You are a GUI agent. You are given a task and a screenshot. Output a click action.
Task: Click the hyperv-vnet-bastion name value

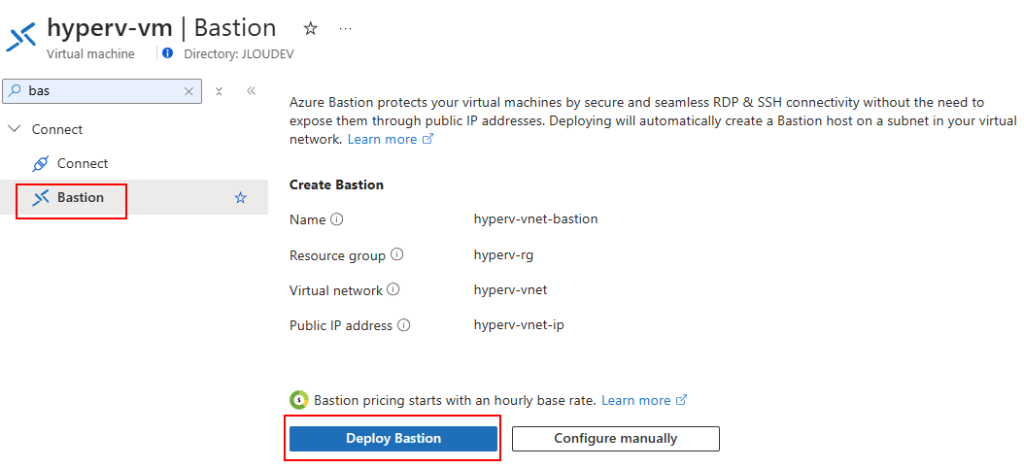pos(536,219)
